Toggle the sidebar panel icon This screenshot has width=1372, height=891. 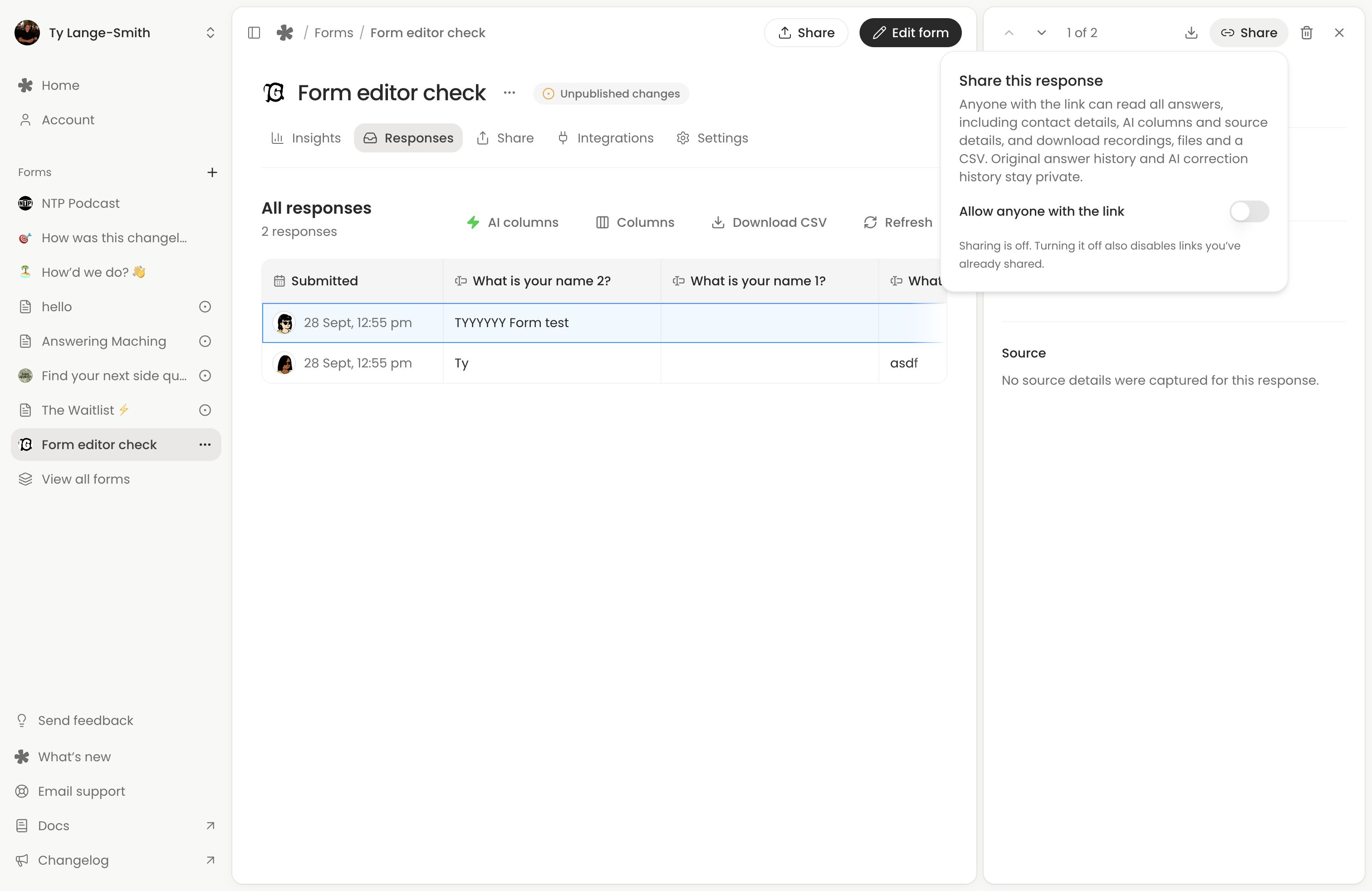click(x=254, y=33)
